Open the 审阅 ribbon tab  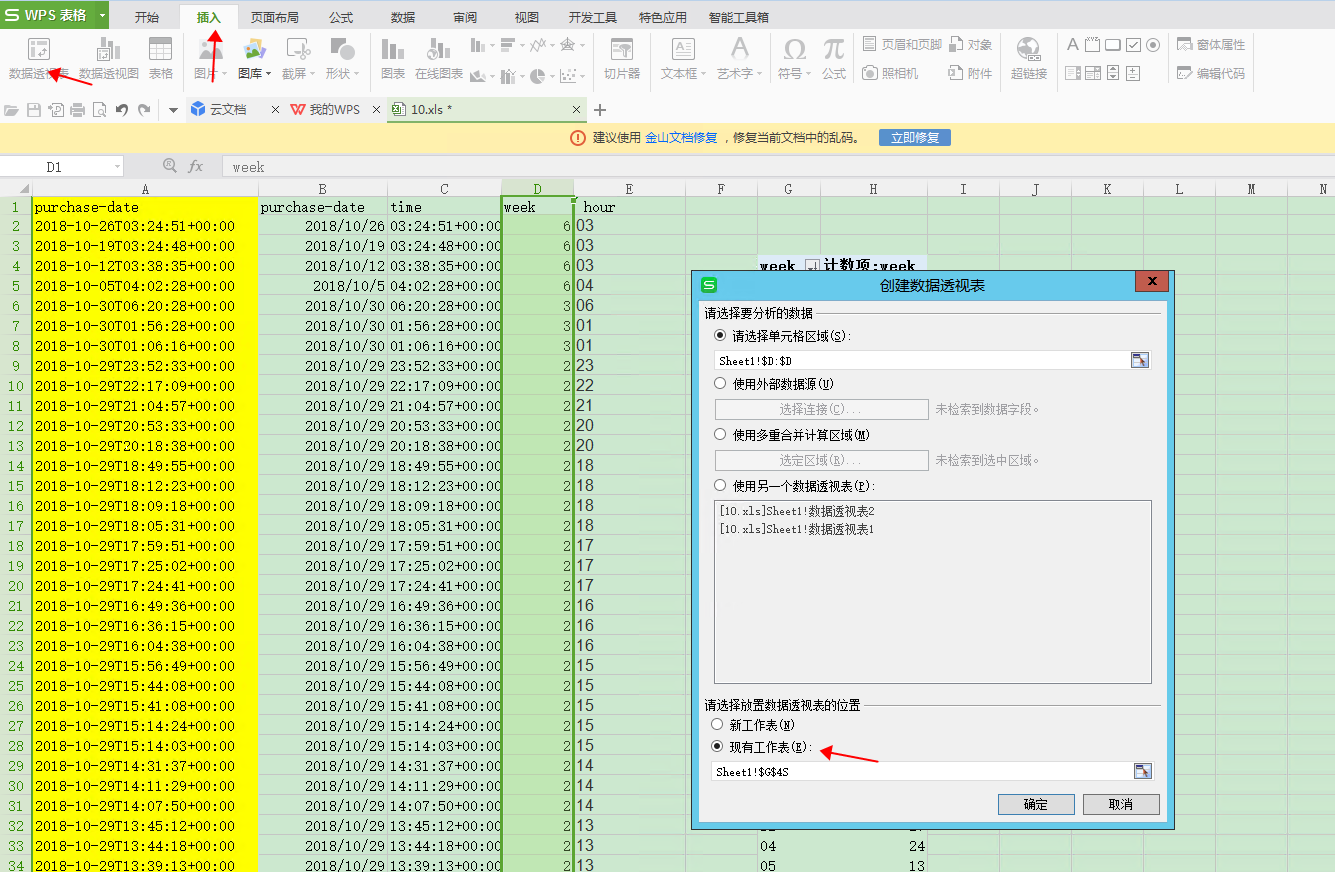[465, 17]
